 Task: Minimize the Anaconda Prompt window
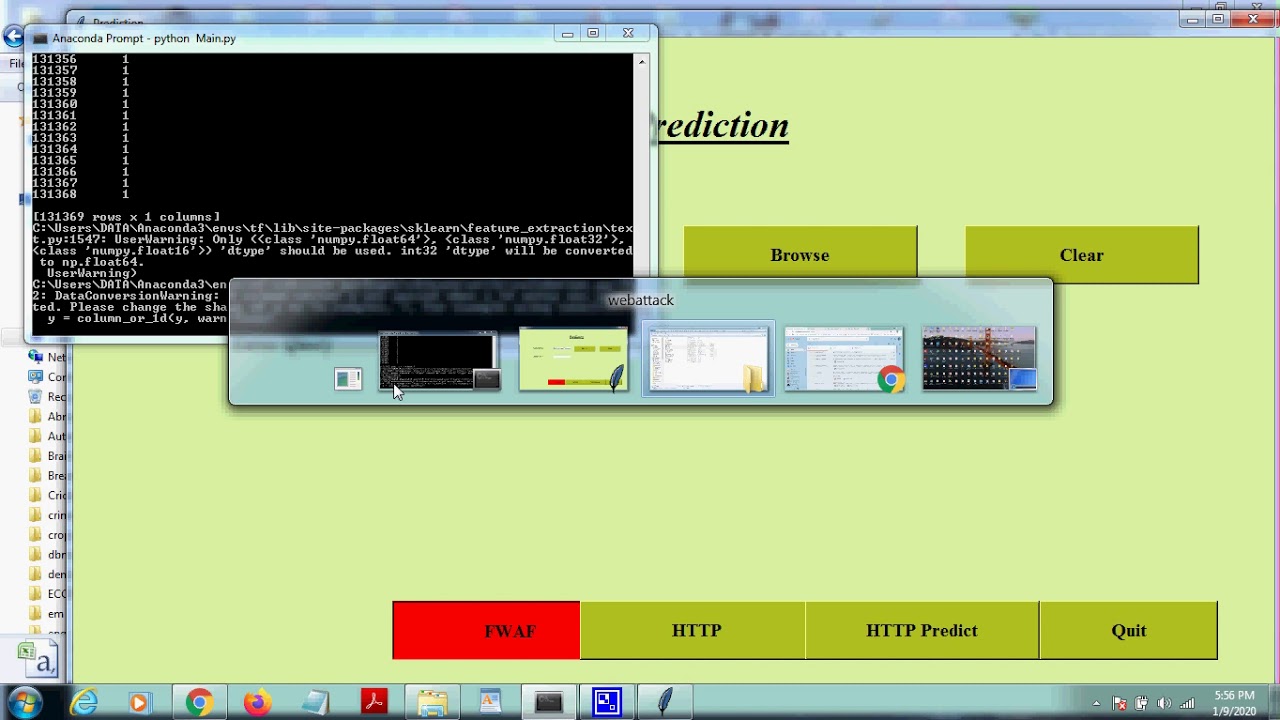(x=567, y=33)
